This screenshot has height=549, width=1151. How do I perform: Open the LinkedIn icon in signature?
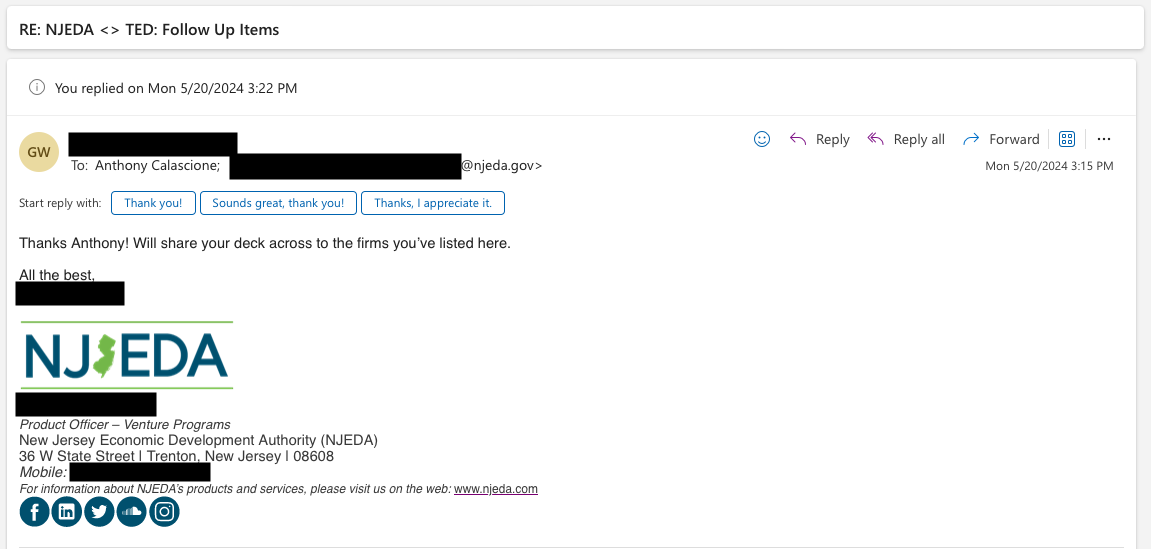coord(66,512)
